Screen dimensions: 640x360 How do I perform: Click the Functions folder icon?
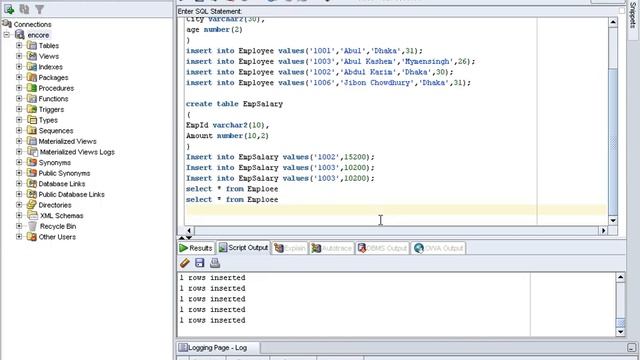coord(31,98)
